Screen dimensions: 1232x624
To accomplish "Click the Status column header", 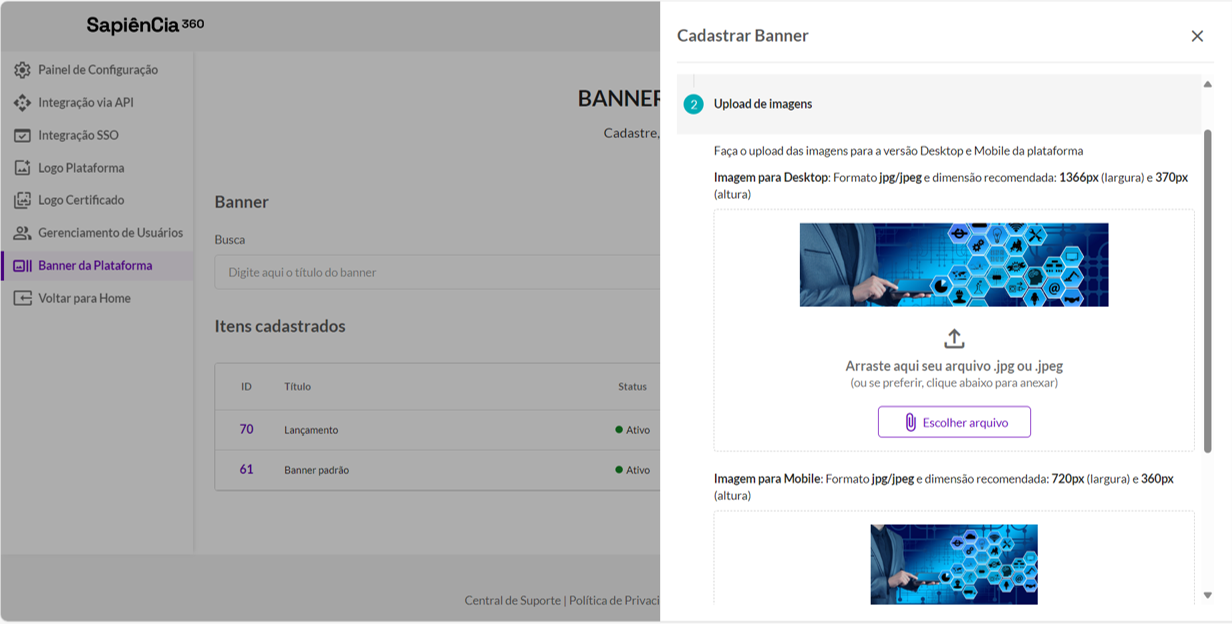I will 632,386.
